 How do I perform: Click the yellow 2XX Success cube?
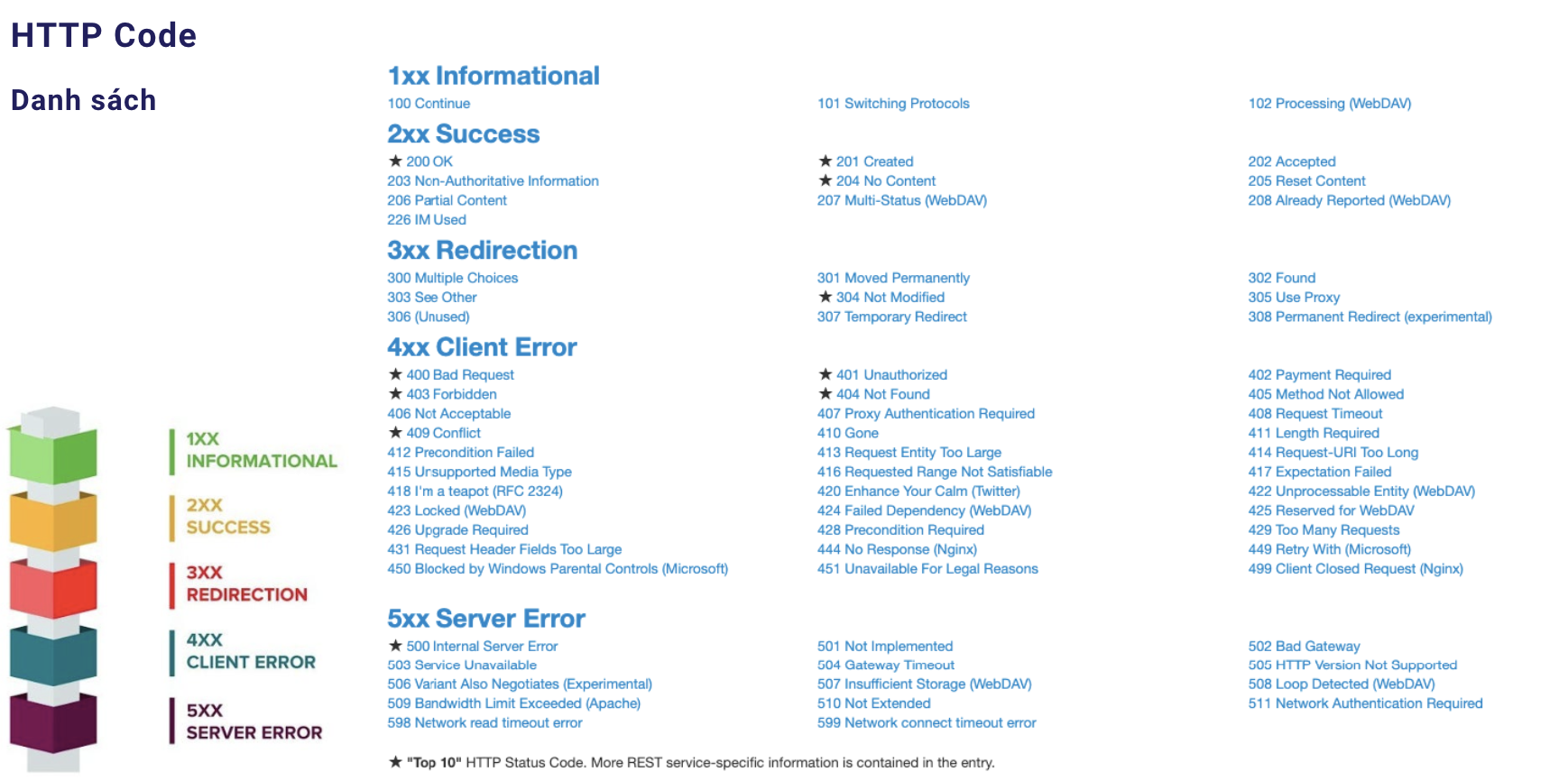tap(53, 520)
